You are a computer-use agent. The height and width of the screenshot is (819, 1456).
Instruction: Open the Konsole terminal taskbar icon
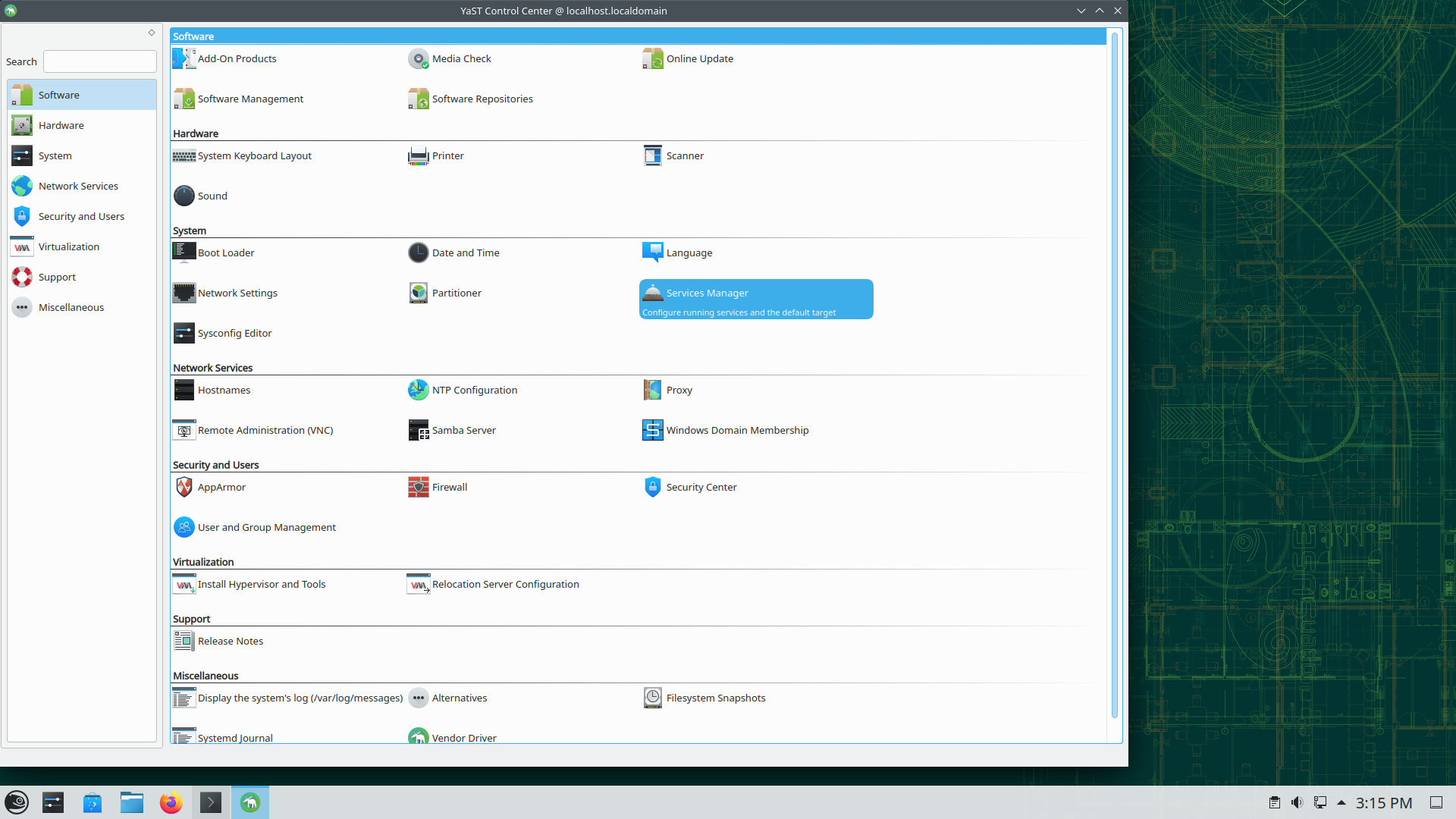210,802
